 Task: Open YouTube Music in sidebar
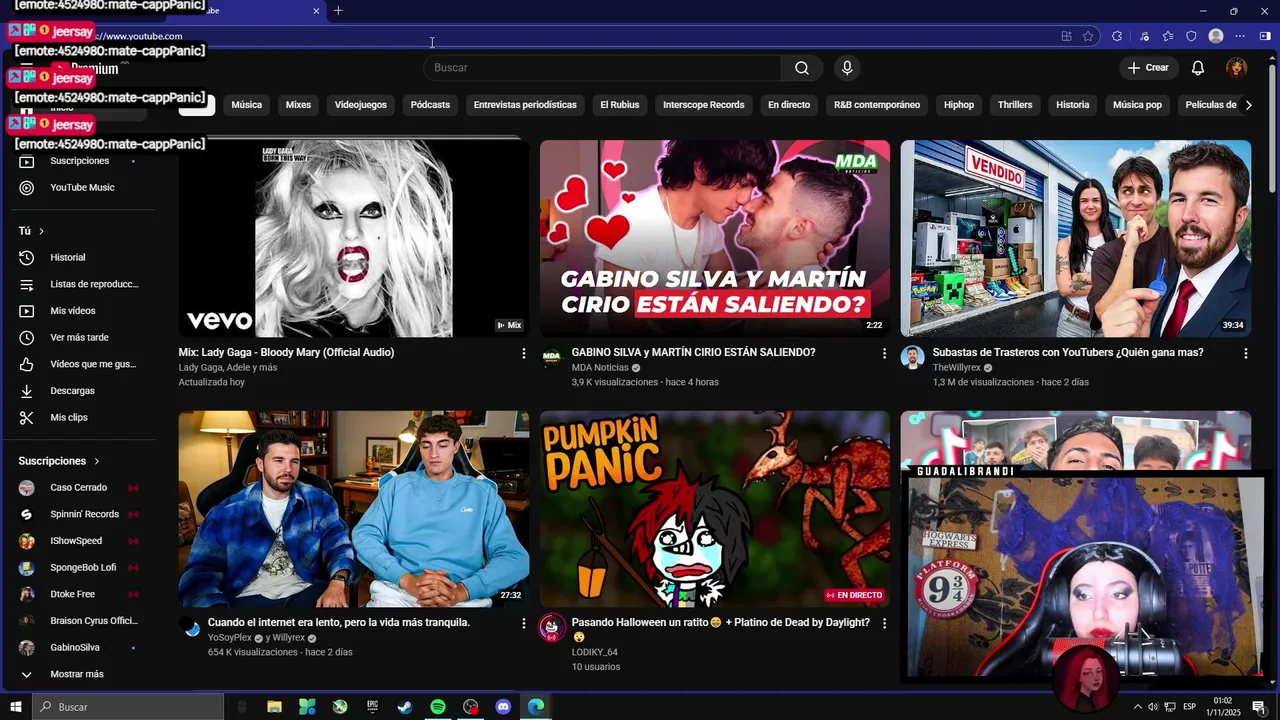pyautogui.click(x=82, y=187)
